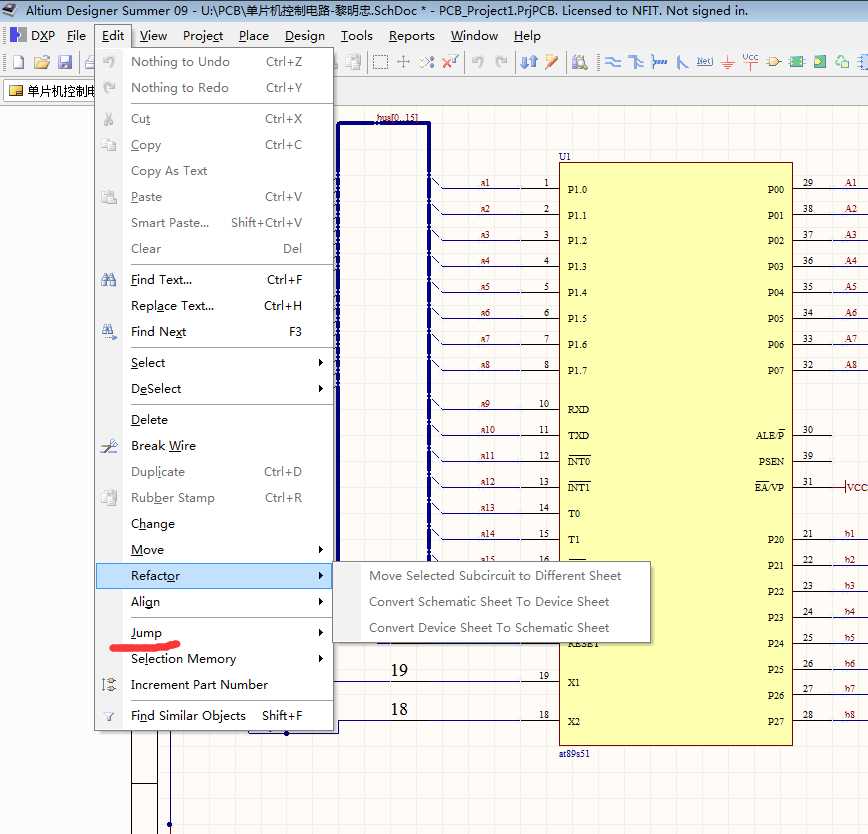The image size is (868, 834).
Task: Click the deselect all toolbar icon
Action: [426, 62]
